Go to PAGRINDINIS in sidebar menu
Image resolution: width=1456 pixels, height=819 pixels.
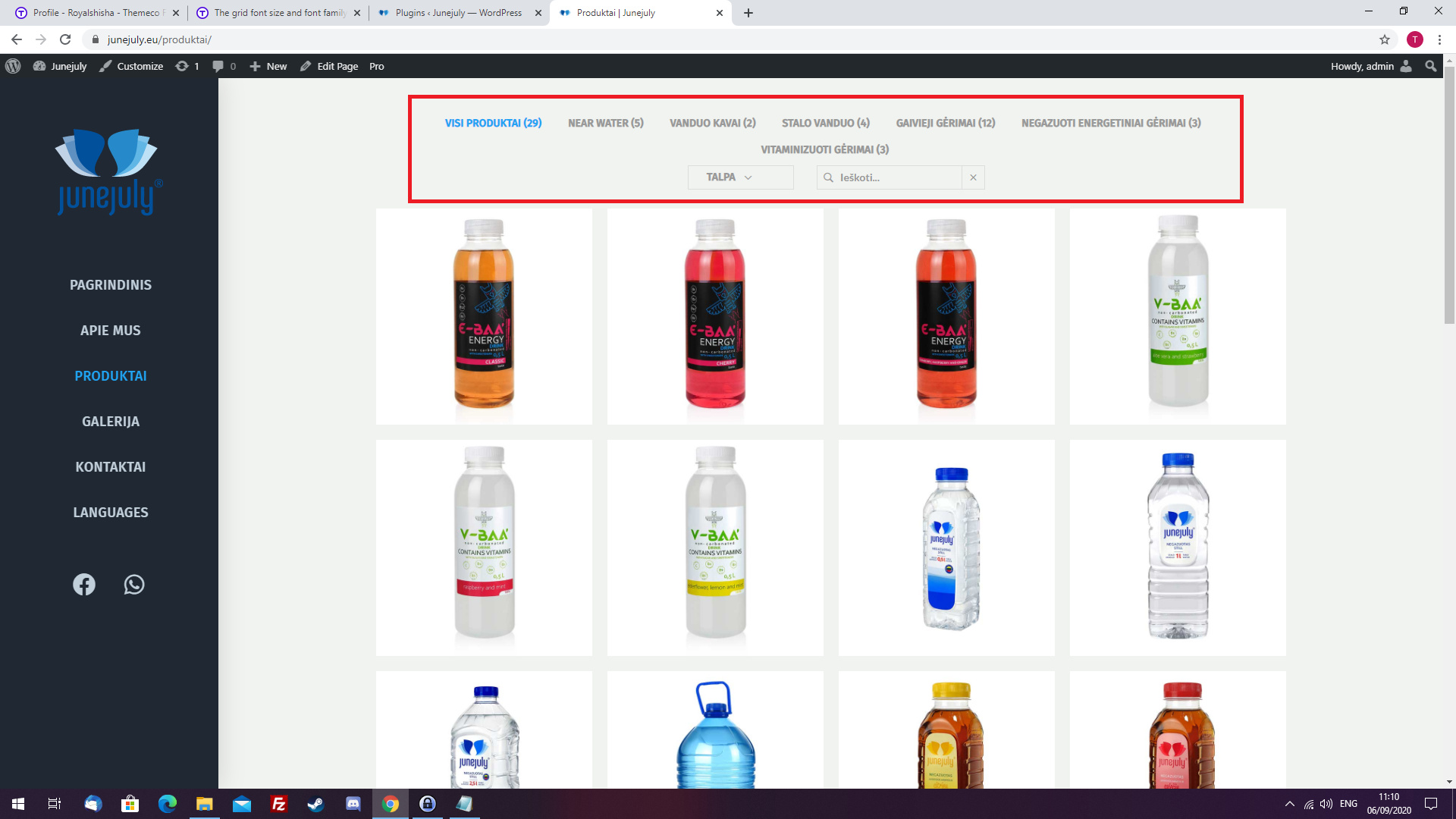pos(111,285)
